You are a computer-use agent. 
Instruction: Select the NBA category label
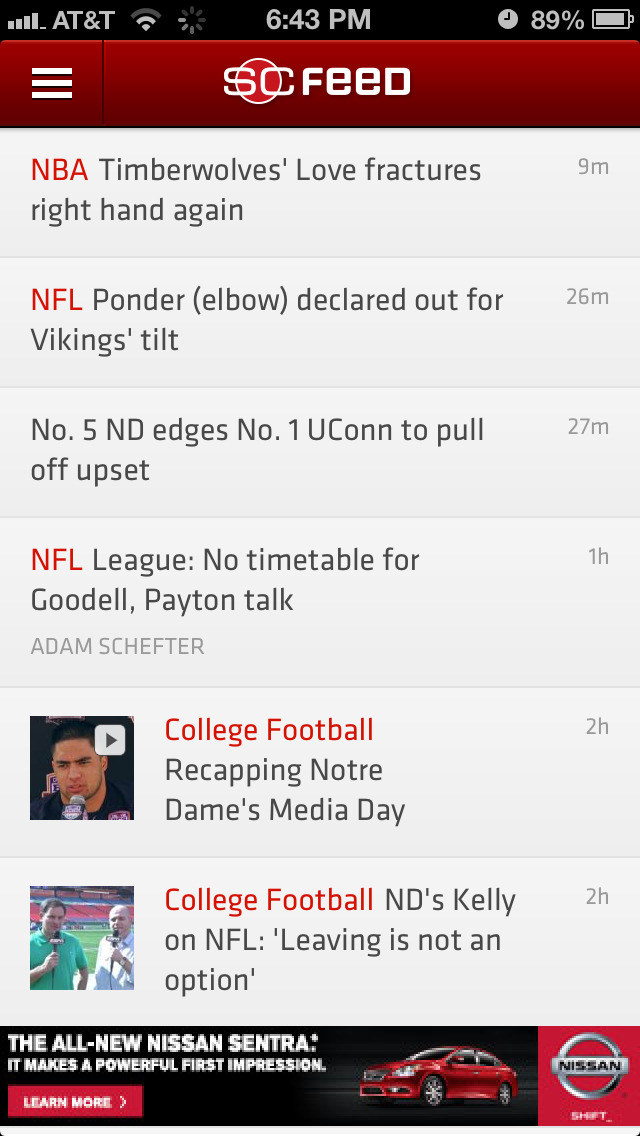pos(59,170)
